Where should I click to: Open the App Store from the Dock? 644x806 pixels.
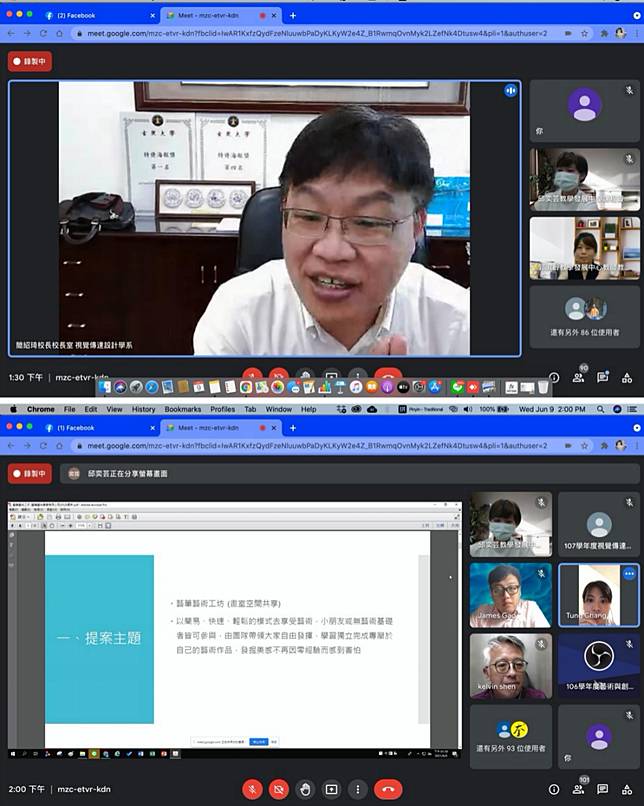pyautogui.click(x=434, y=387)
